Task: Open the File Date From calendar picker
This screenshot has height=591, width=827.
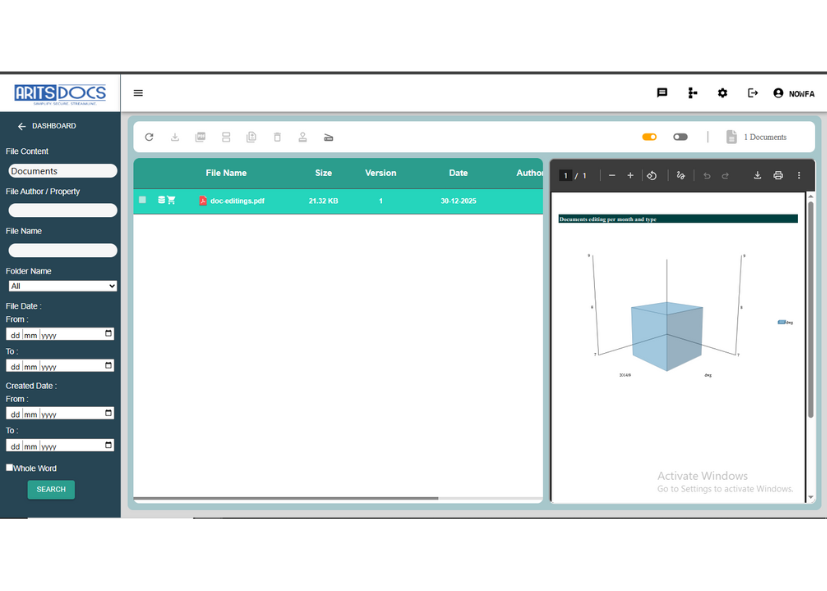Action: click(108, 334)
